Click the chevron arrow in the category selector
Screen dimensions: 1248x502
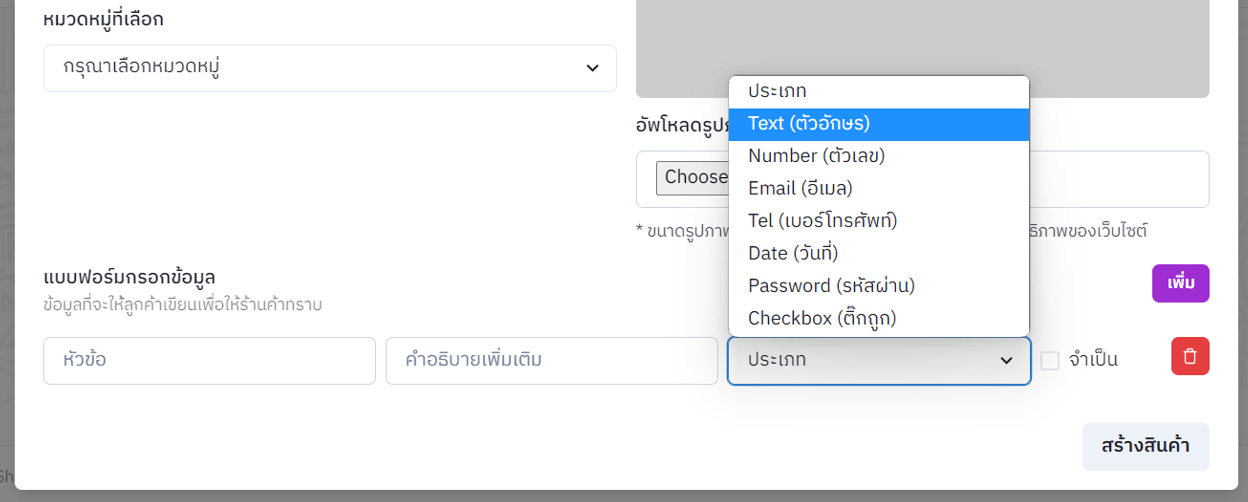tap(592, 68)
